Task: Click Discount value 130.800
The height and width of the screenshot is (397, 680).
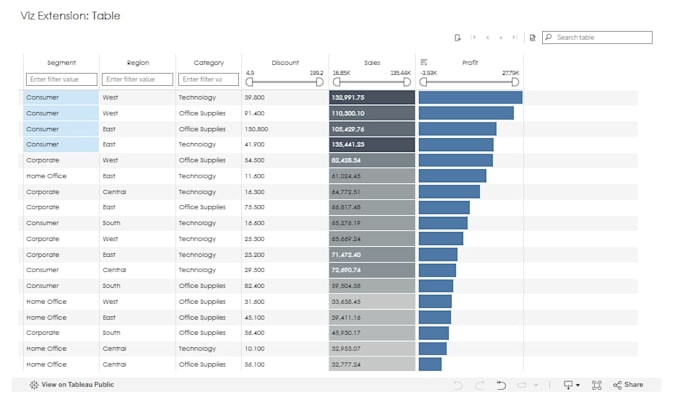Action: 256,129
